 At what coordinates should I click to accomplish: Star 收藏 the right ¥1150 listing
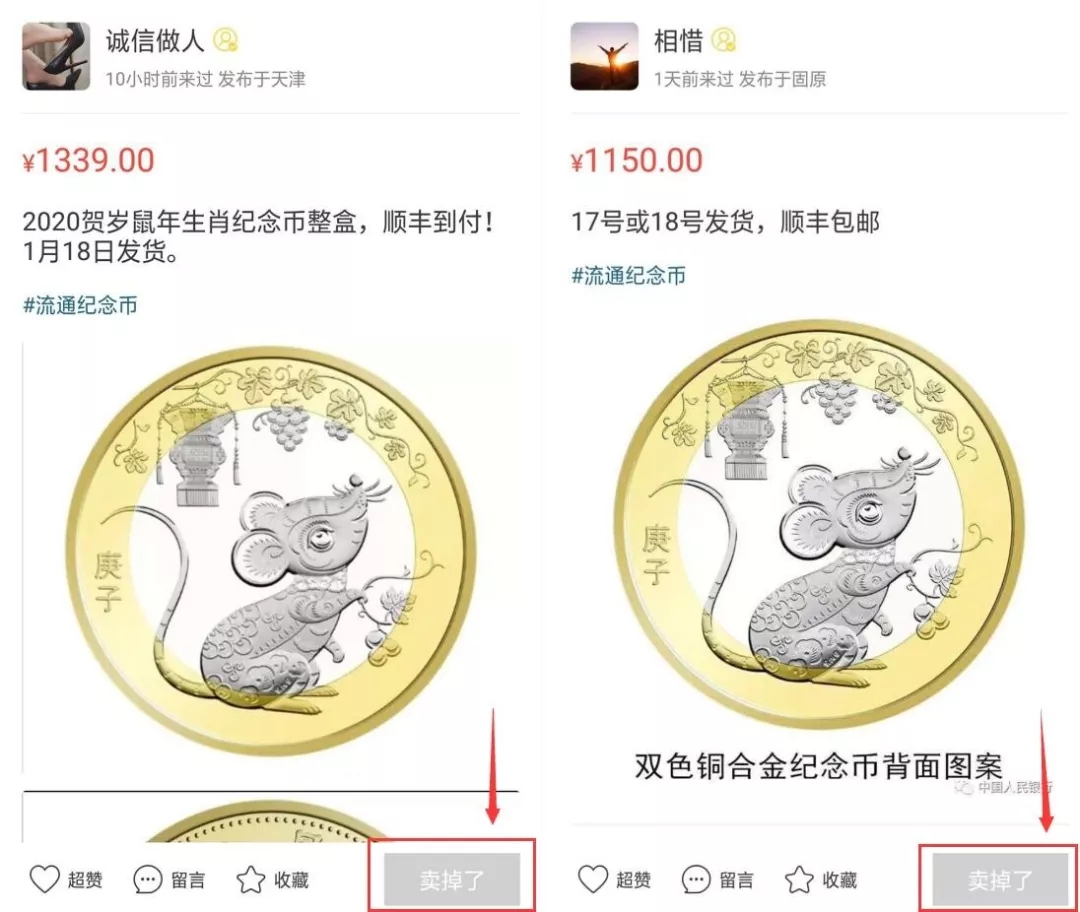pyautogui.click(x=798, y=880)
